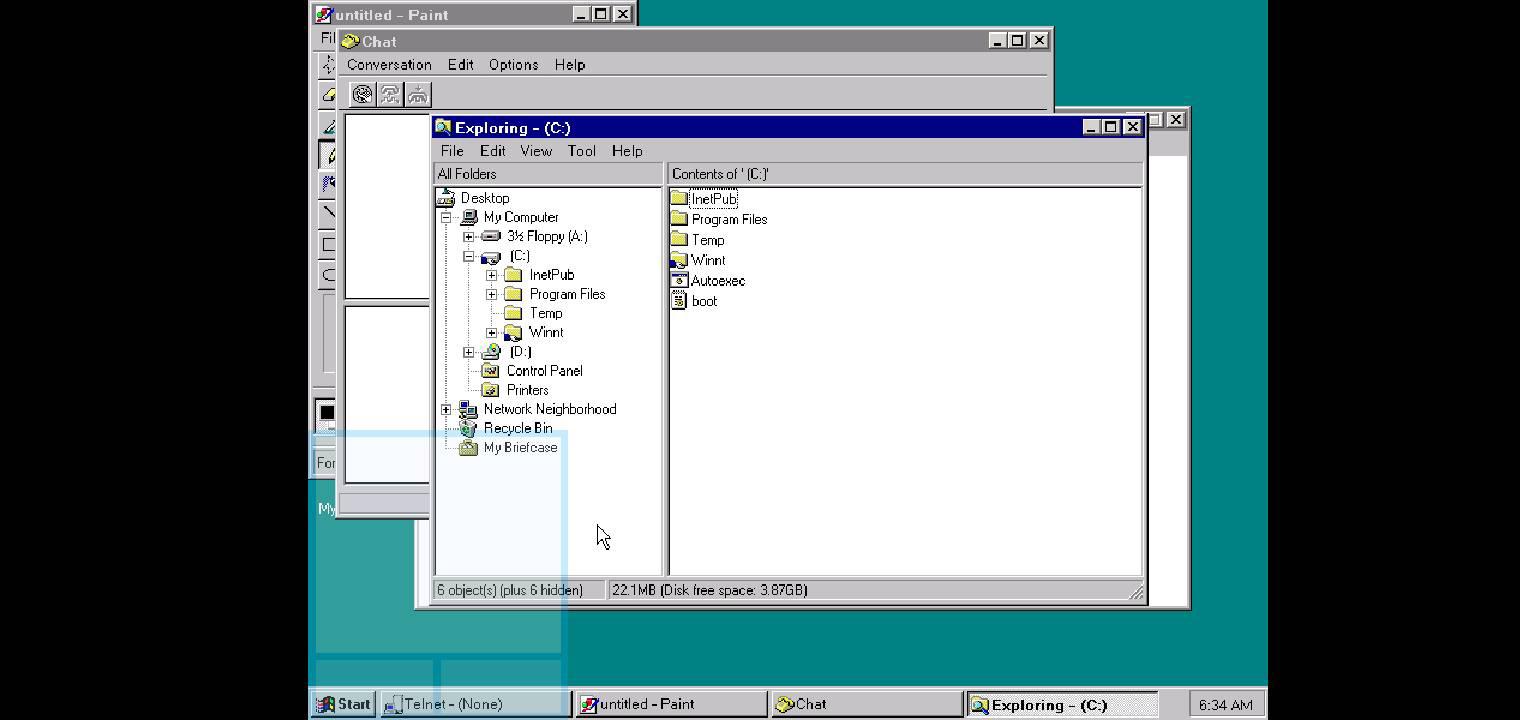Click the Exploring window title bar icon
Image resolution: width=1520 pixels, height=720 pixels.
443,127
